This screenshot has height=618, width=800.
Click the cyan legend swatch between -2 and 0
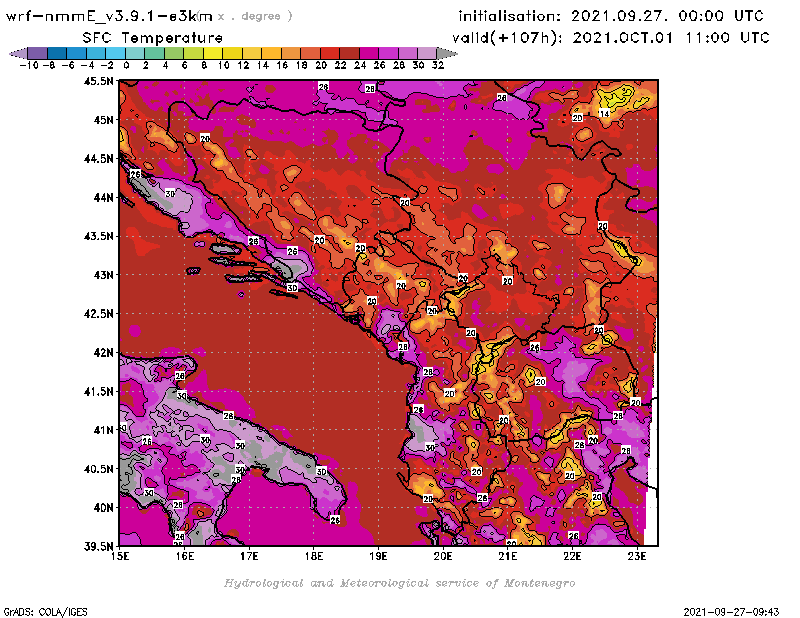coord(115,53)
